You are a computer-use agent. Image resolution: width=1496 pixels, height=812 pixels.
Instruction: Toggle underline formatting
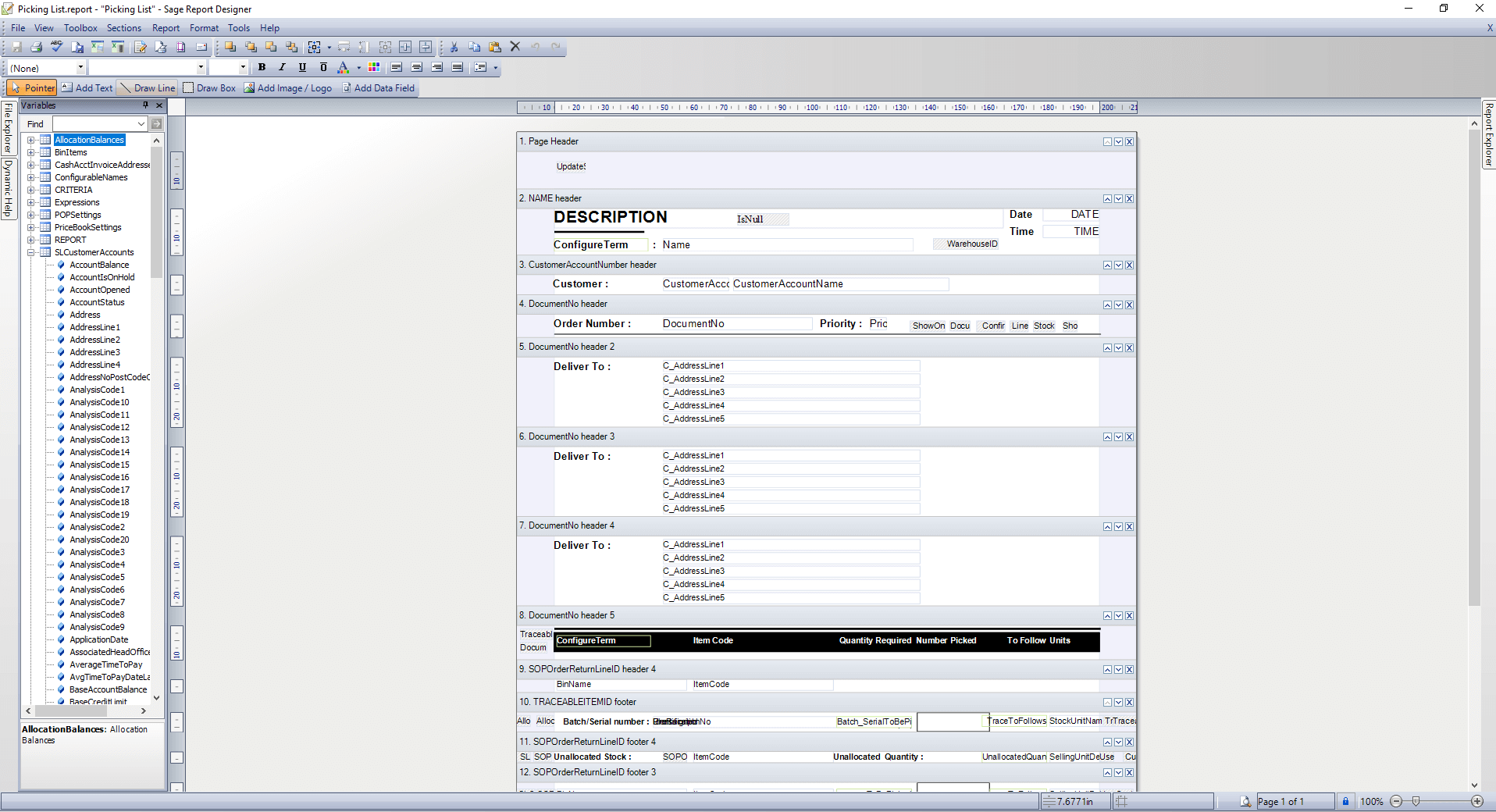(x=302, y=67)
